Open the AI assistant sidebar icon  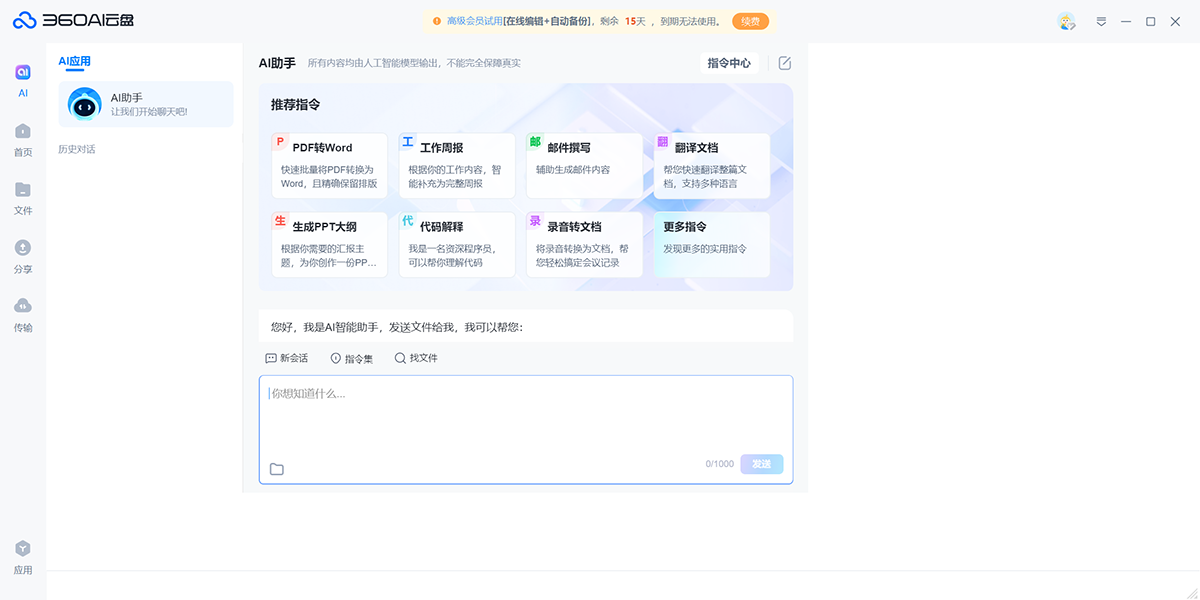point(22,70)
